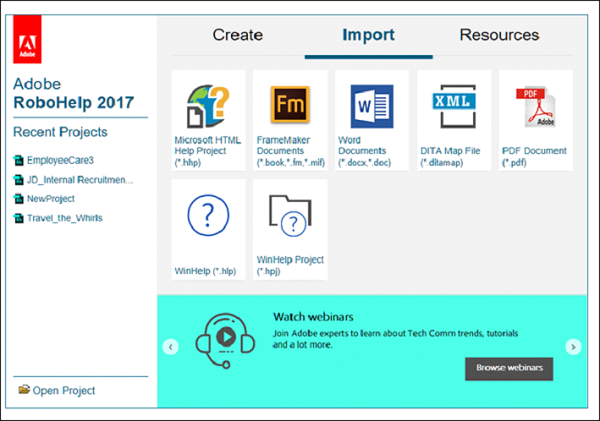Click the WinHelp (*.hlp) question mark icon

coord(208,216)
